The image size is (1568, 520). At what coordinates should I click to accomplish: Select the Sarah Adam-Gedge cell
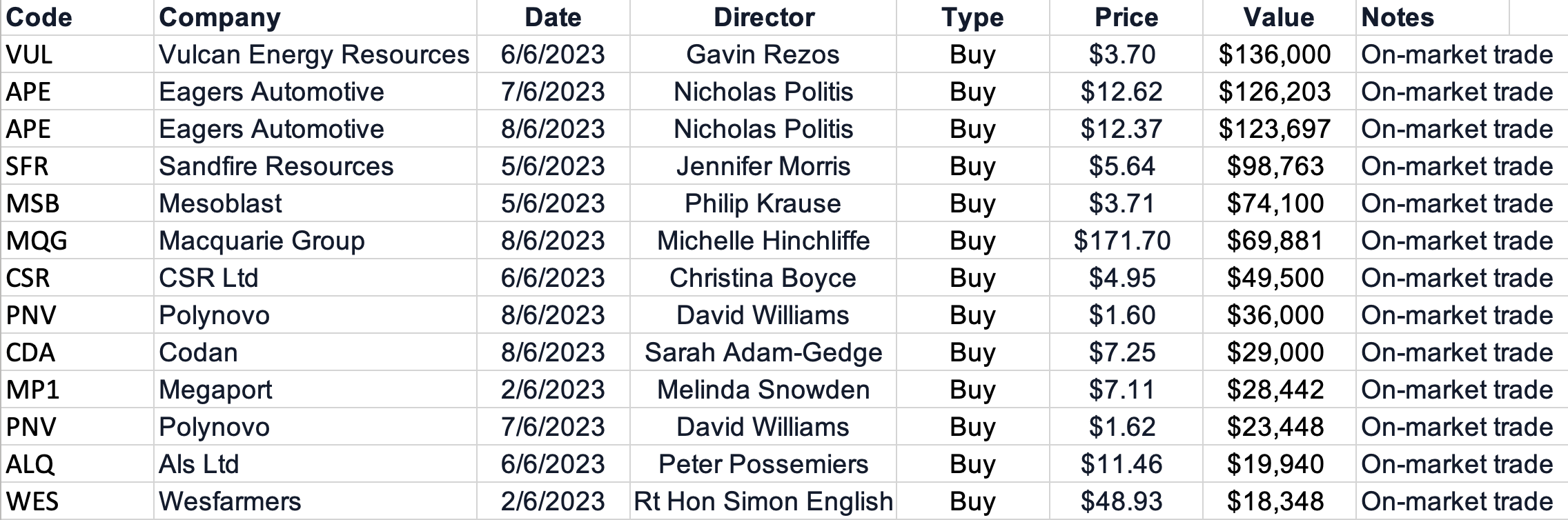pos(763,353)
